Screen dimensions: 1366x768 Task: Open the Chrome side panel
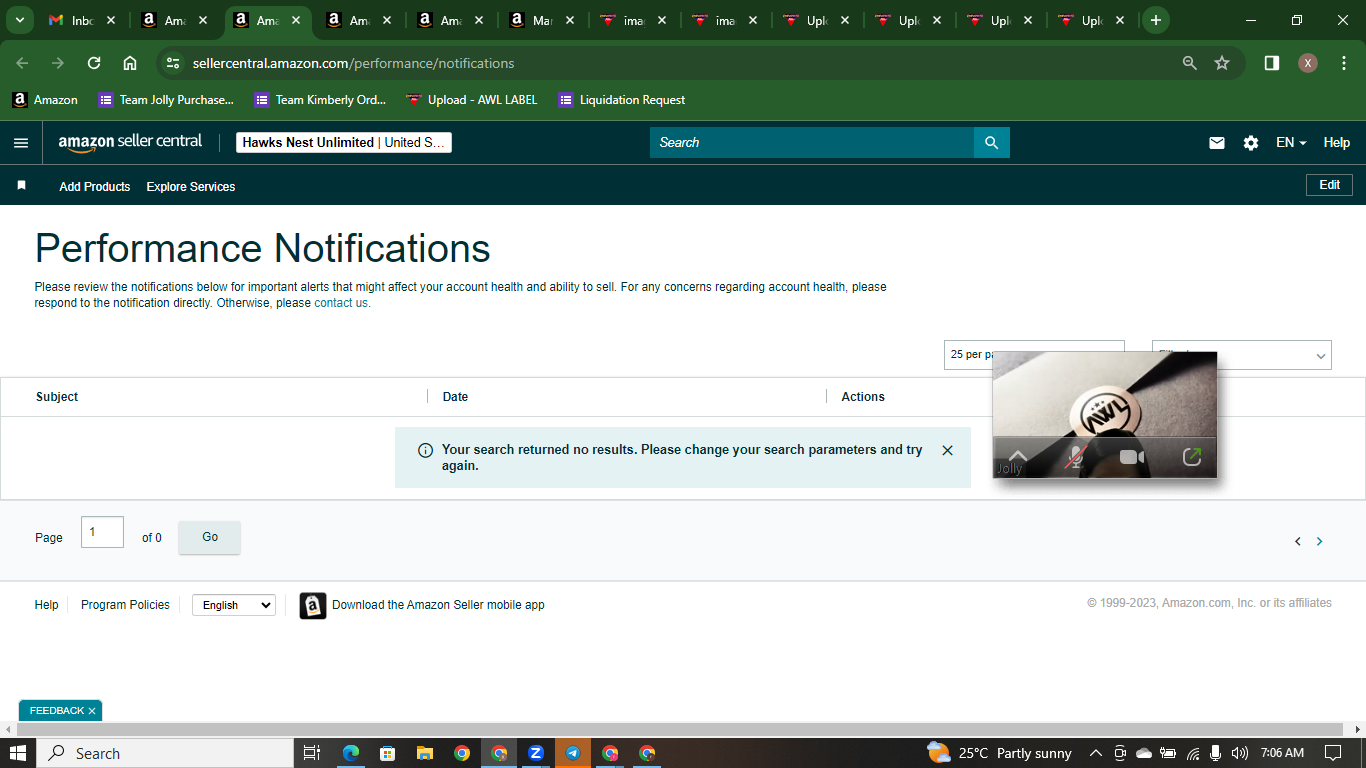click(x=1272, y=63)
